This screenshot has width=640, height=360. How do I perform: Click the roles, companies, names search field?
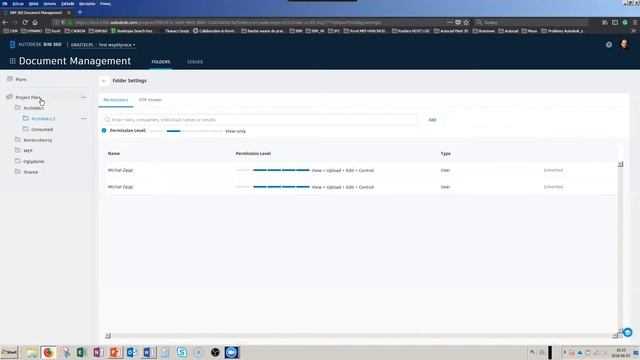260,120
